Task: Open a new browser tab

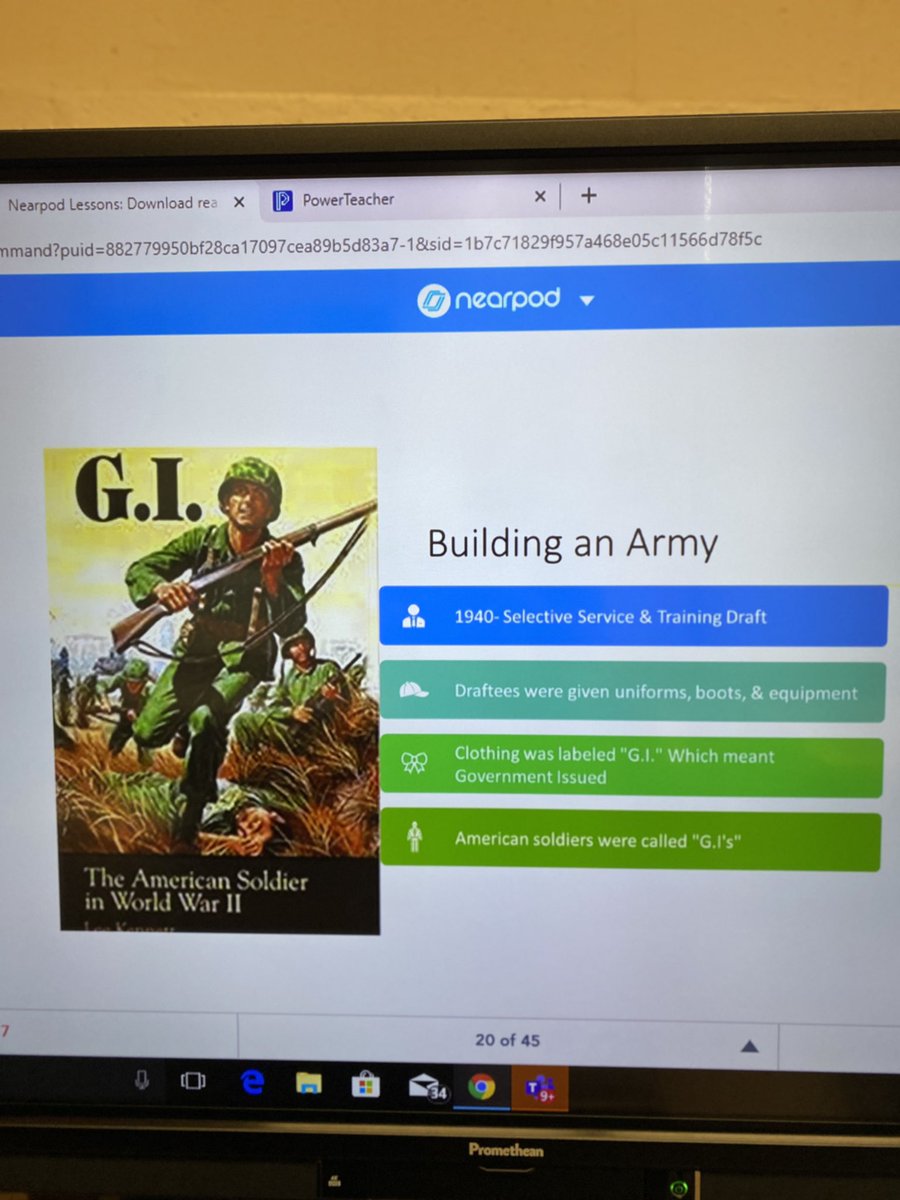Action: tap(589, 196)
